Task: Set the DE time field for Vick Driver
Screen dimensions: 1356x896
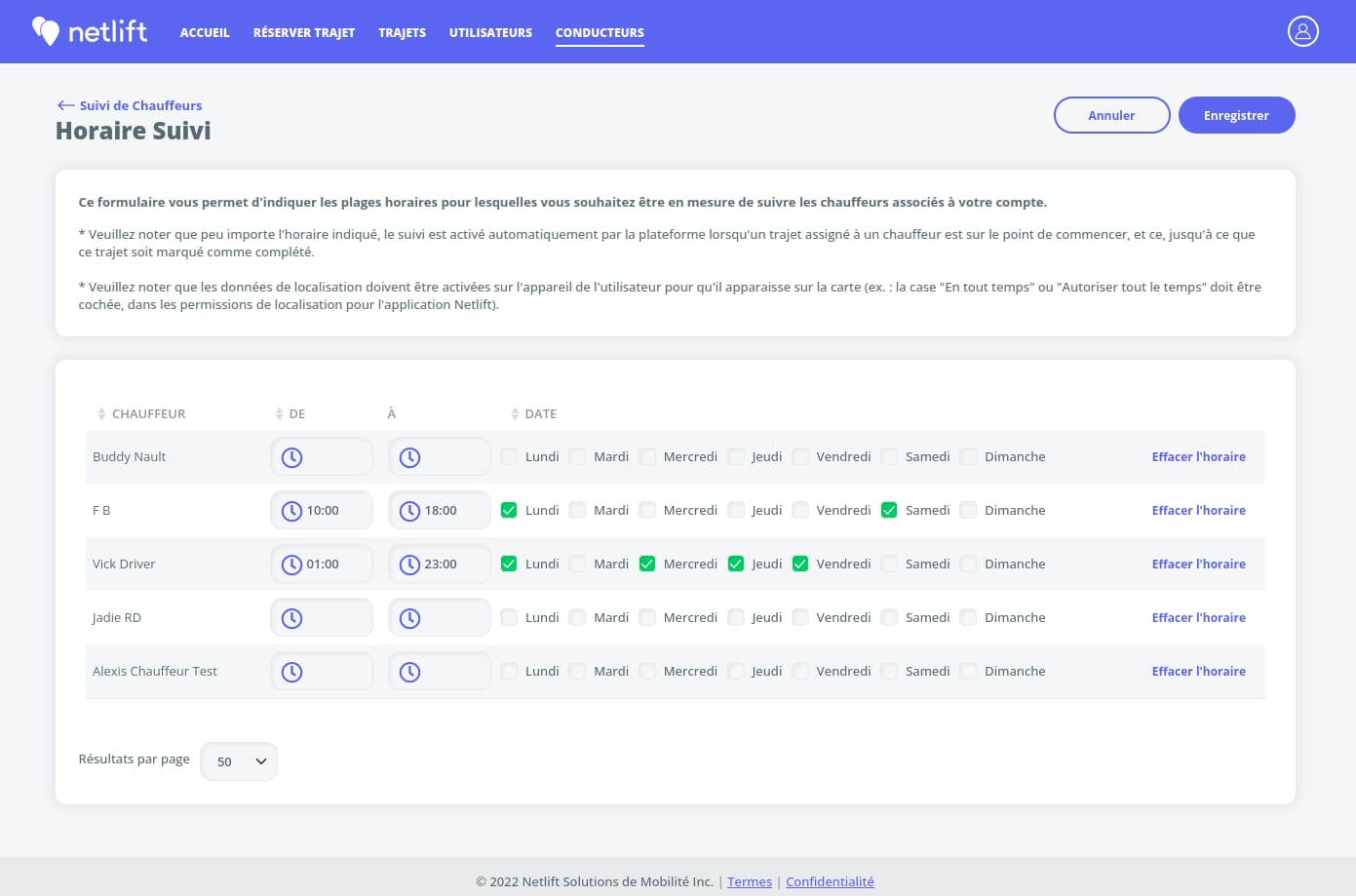Action: coord(322,565)
